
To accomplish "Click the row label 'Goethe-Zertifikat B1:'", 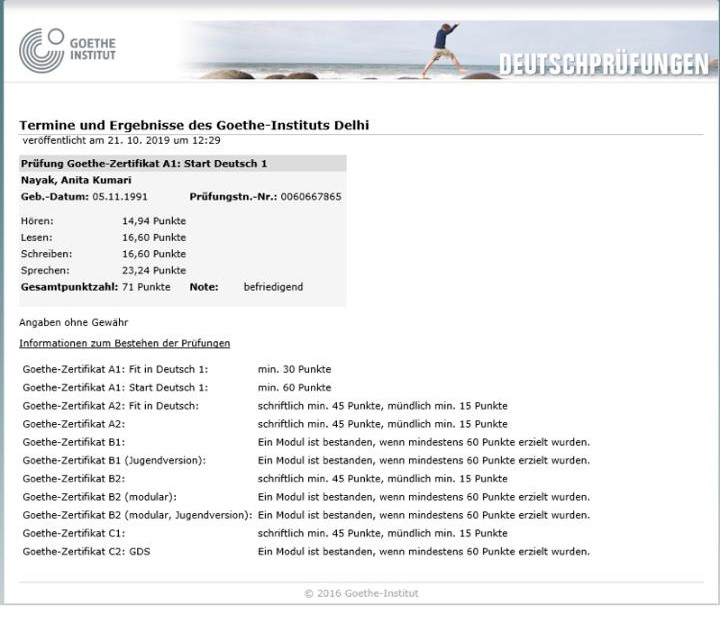I will click(73, 442).
